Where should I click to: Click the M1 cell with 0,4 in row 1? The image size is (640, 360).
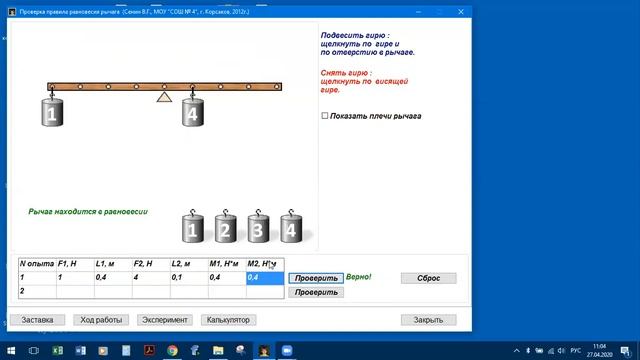pos(227,278)
